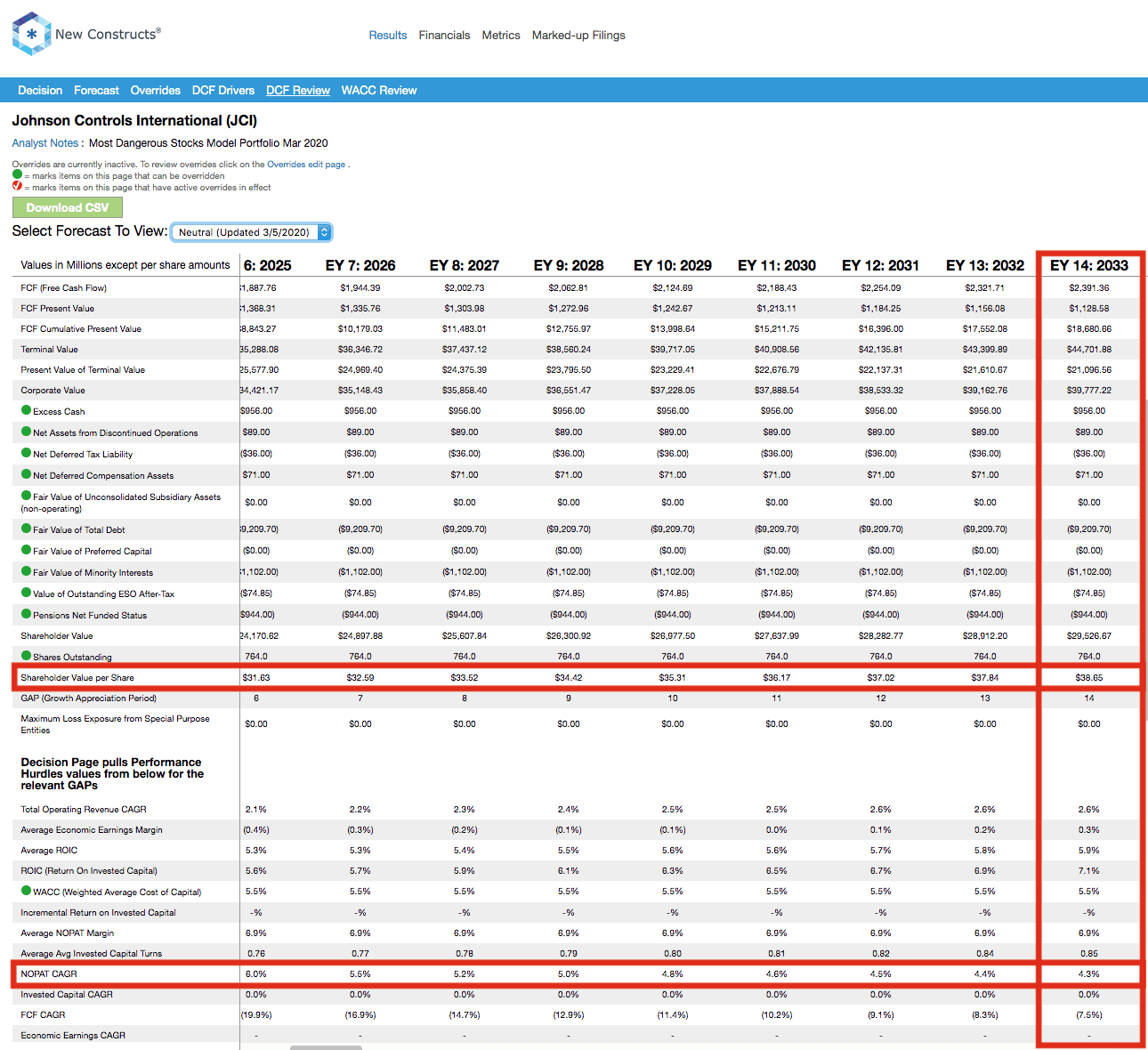Image resolution: width=1148 pixels, height=1050 pixels.
Task: Click green override dot beside Excess Cash
Action: [x=26, y=410]
